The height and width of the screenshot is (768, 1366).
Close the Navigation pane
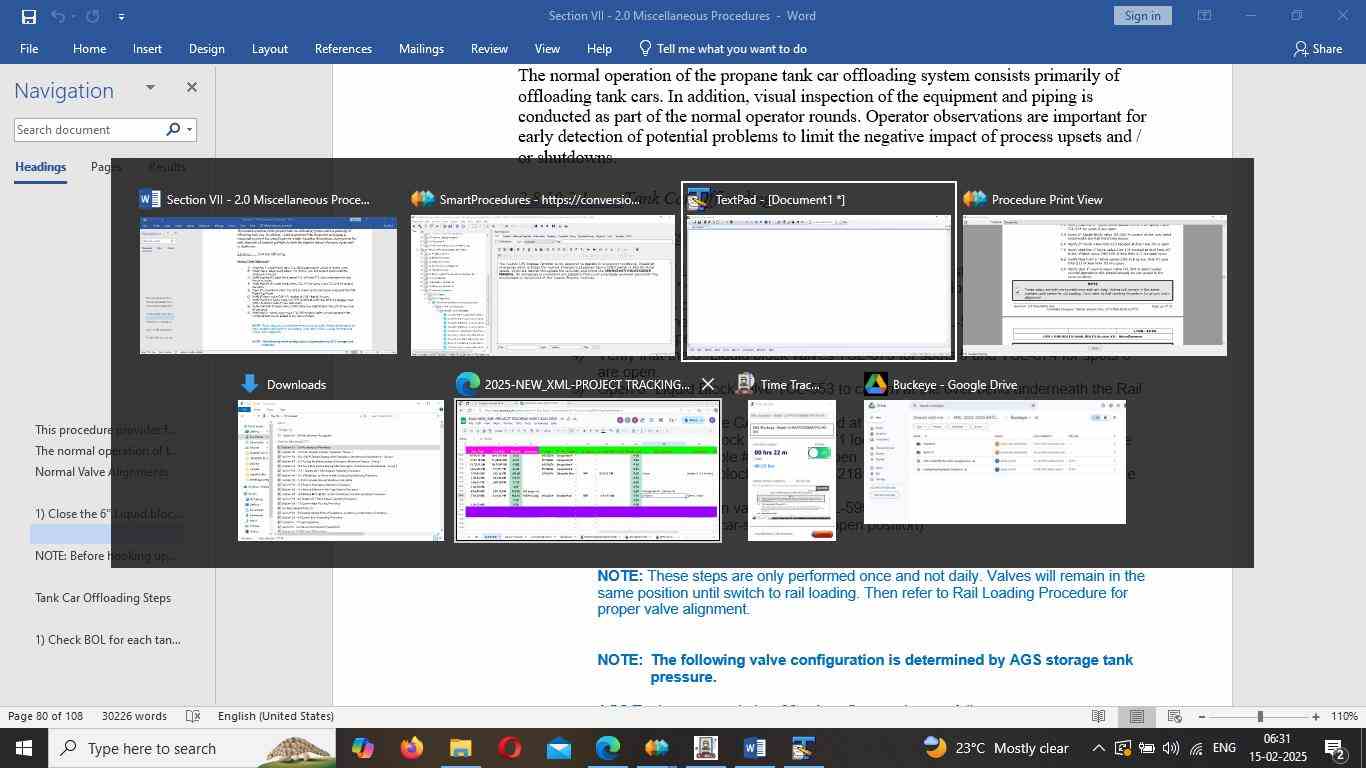click(192, 87)
